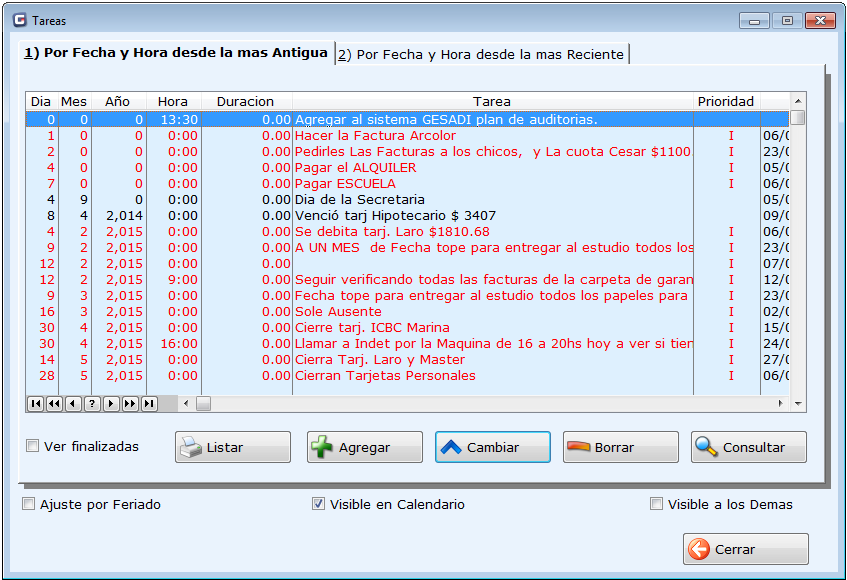
Task: Uncheck Visible en Calendario
Action: click(x=319, y=504)
